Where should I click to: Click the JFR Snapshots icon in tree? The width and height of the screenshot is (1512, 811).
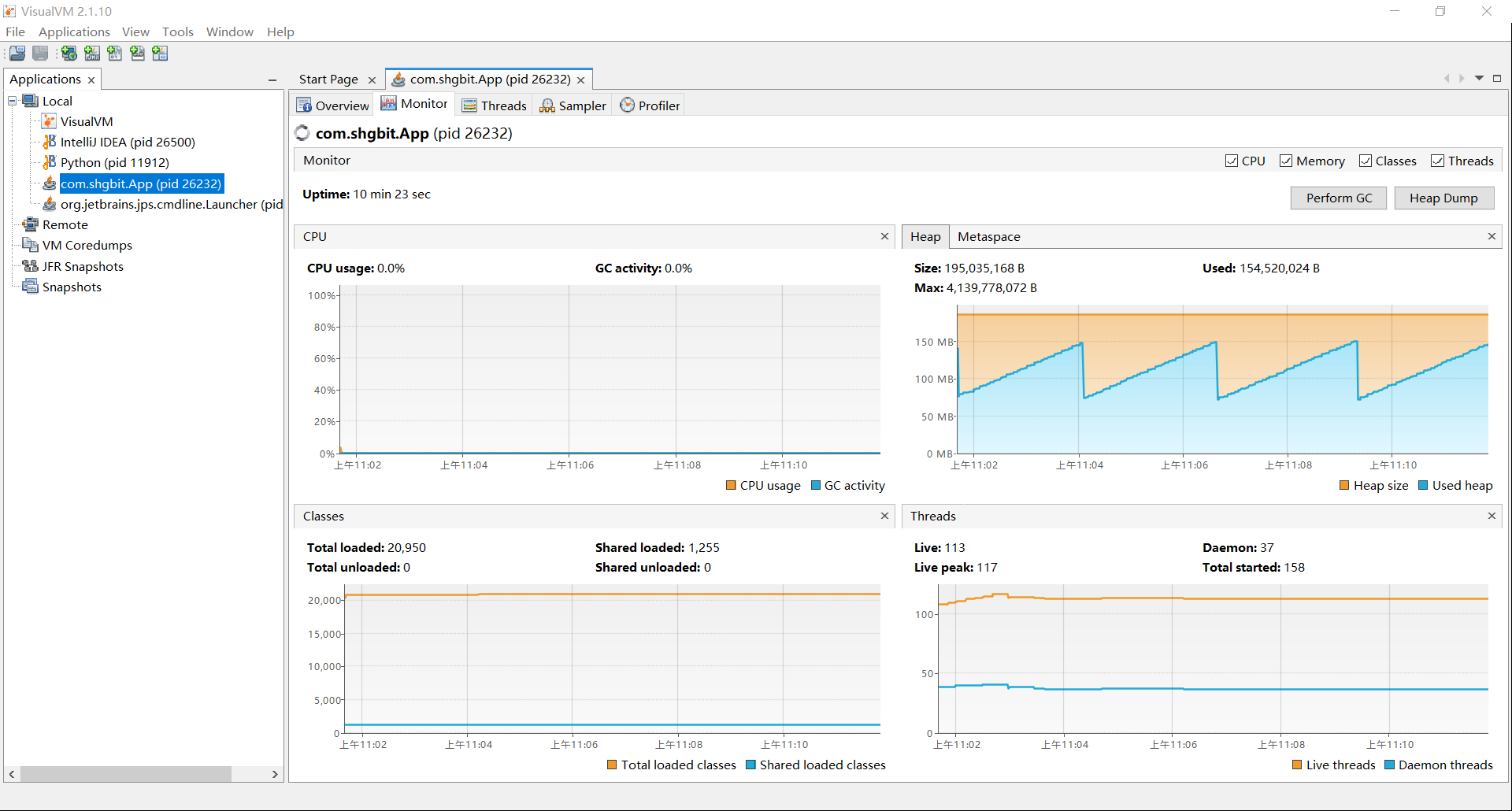[31, 266]
